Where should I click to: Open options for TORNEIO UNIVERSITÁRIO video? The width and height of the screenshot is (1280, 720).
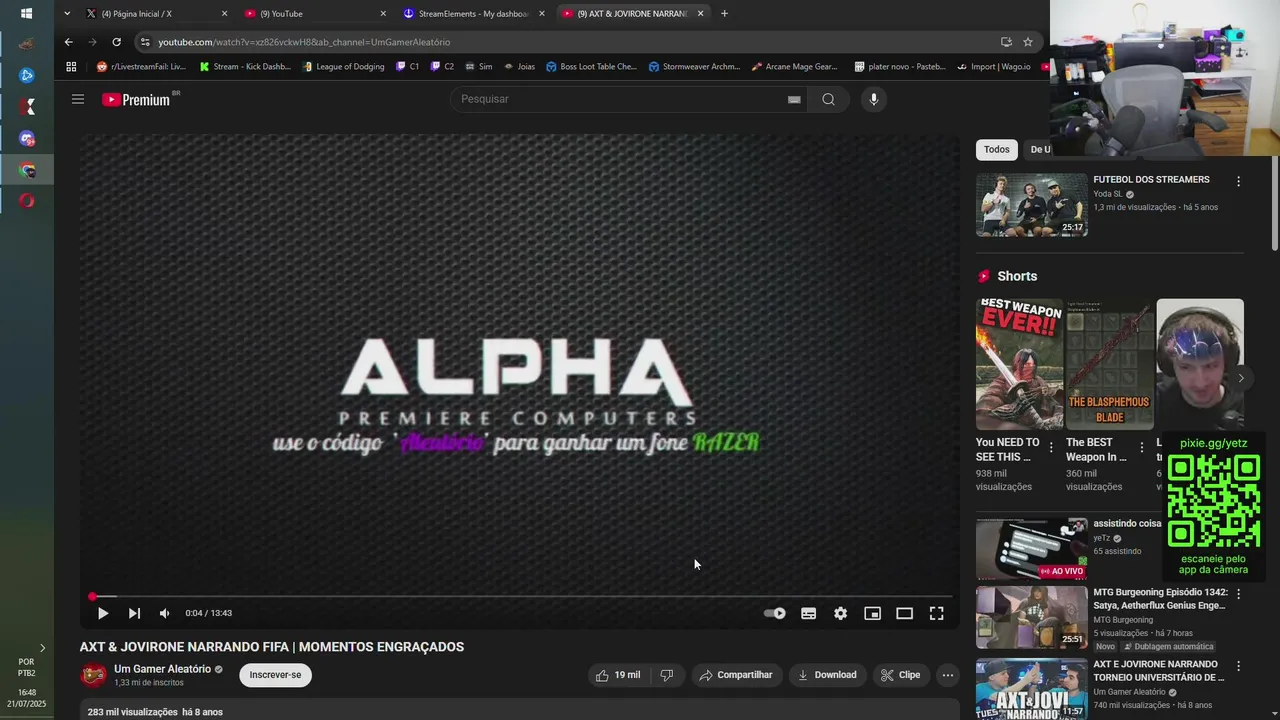pos(1238,666)
